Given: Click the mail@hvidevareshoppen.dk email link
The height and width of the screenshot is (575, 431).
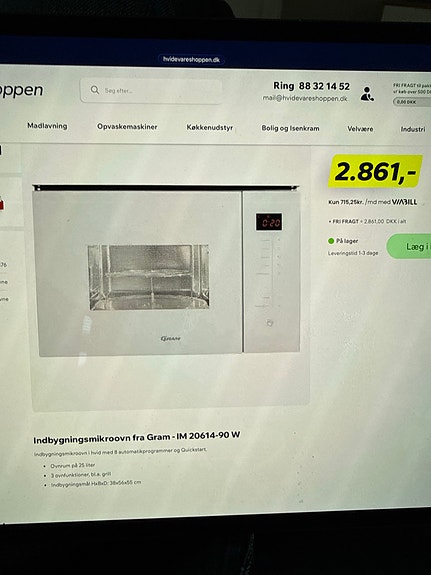Looking at the screenshot, I should [x=305, y=98].
